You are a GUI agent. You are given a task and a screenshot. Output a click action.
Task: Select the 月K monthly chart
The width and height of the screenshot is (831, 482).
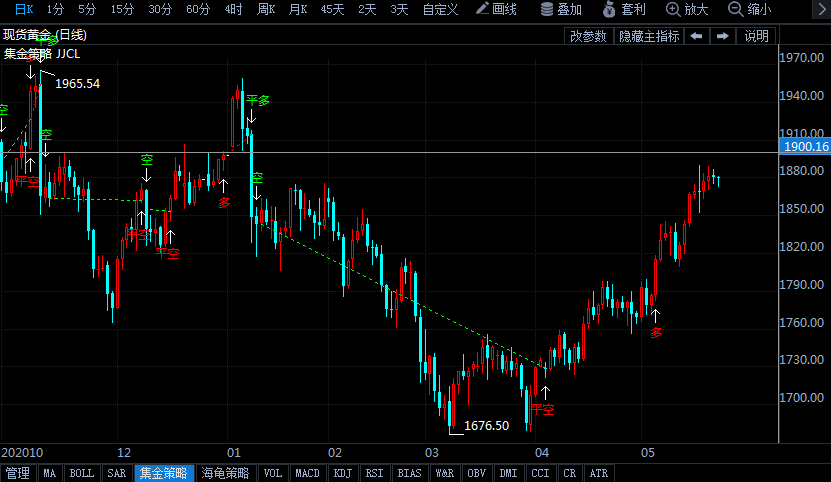tap(298, 9)
